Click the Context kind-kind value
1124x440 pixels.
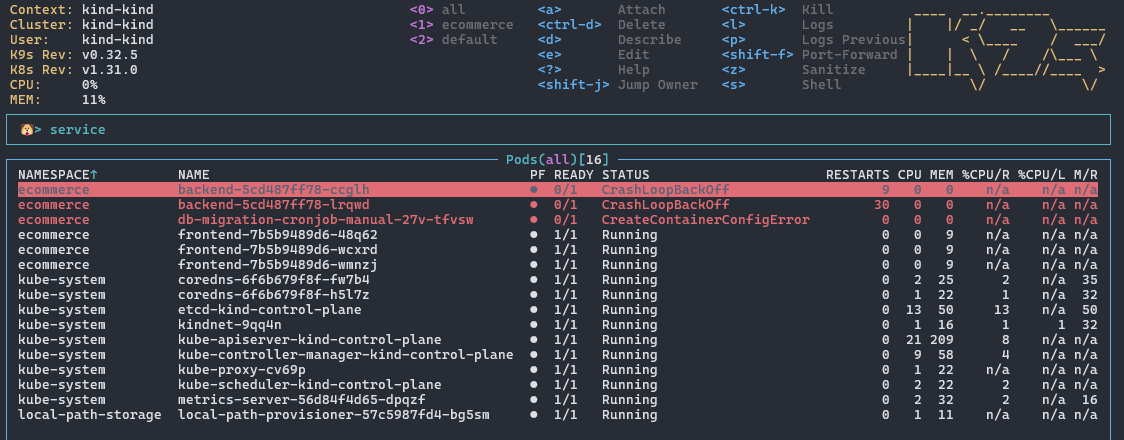(x=118, y=9)
